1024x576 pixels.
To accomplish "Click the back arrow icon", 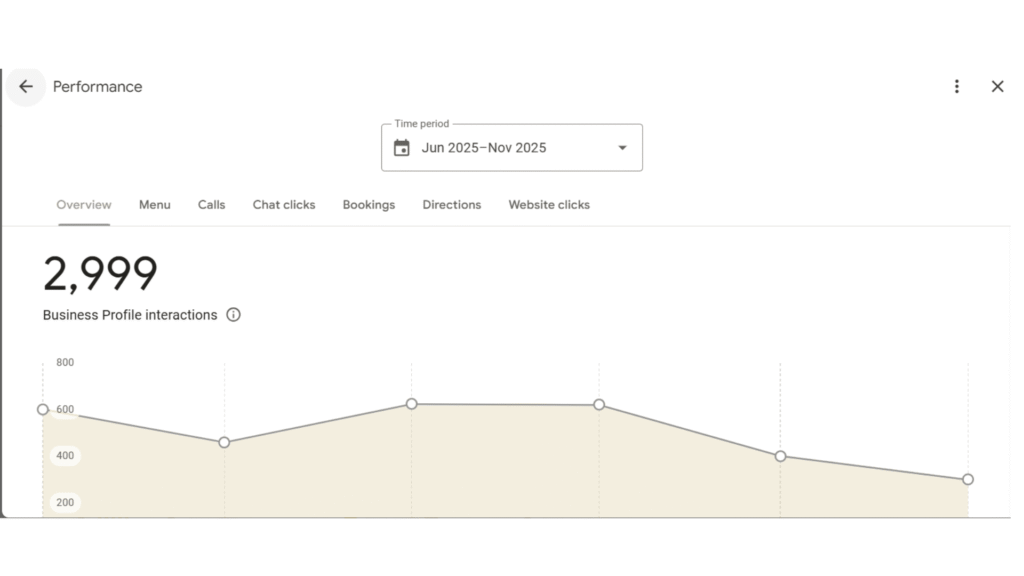I will pos(26,87).
